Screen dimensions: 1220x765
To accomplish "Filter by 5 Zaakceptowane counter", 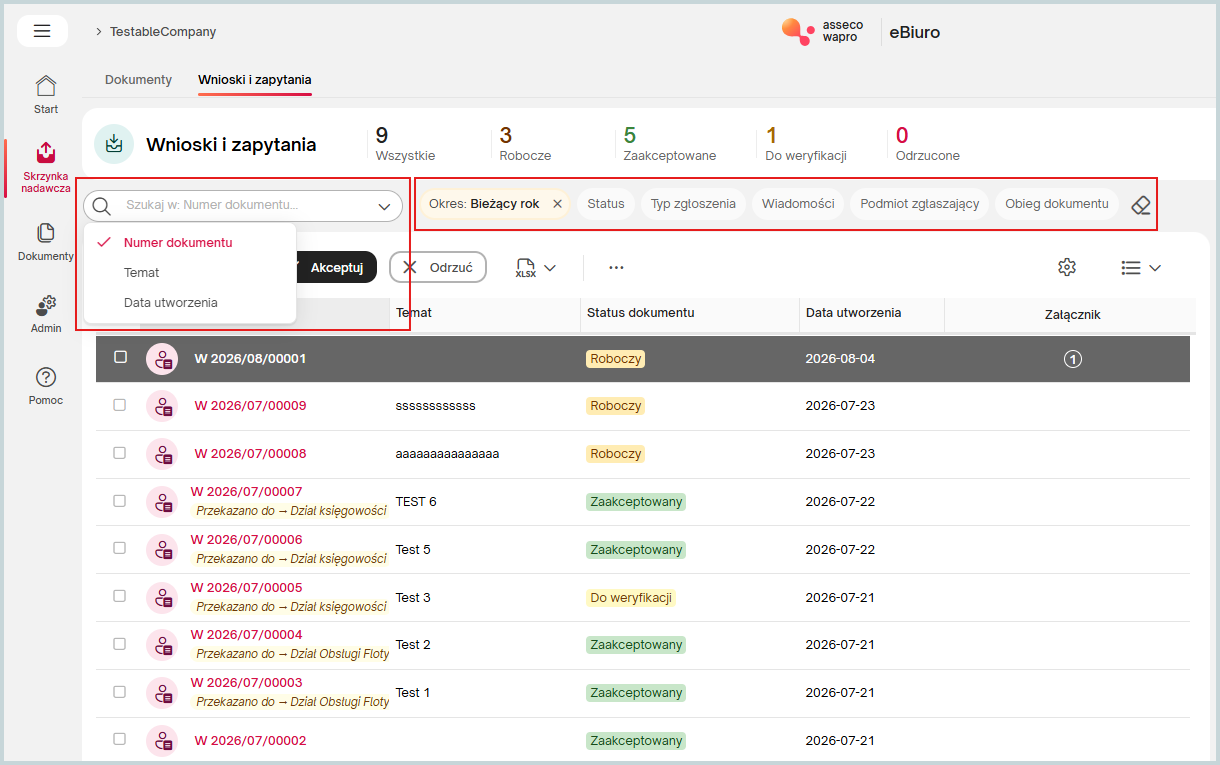I will click(669, 144).
